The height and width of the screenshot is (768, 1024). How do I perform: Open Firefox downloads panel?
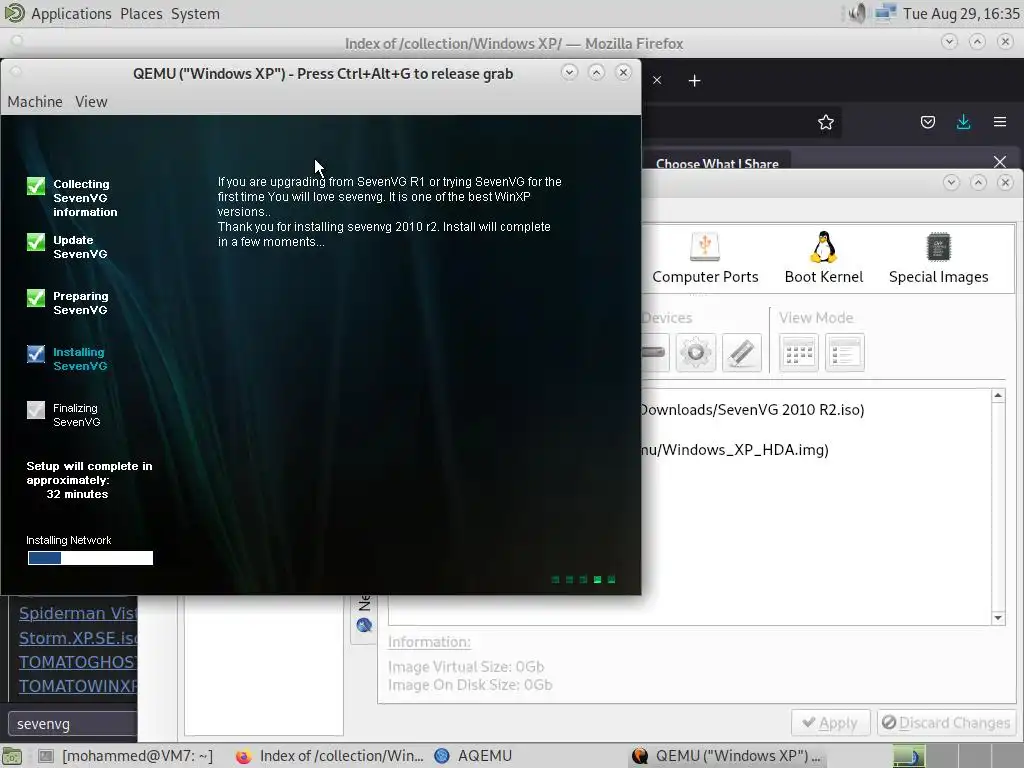coord(963,122)
